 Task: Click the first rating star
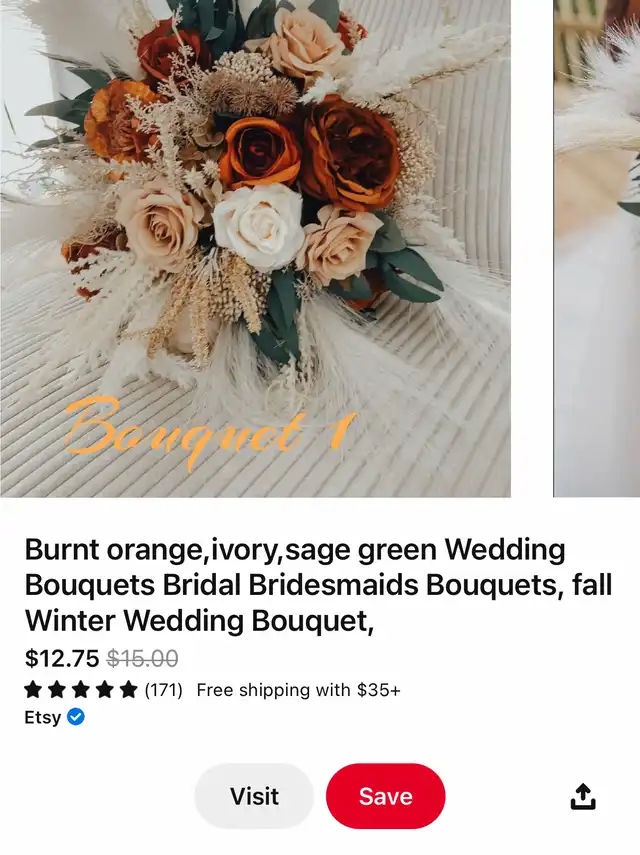click(x=33, y=690)
